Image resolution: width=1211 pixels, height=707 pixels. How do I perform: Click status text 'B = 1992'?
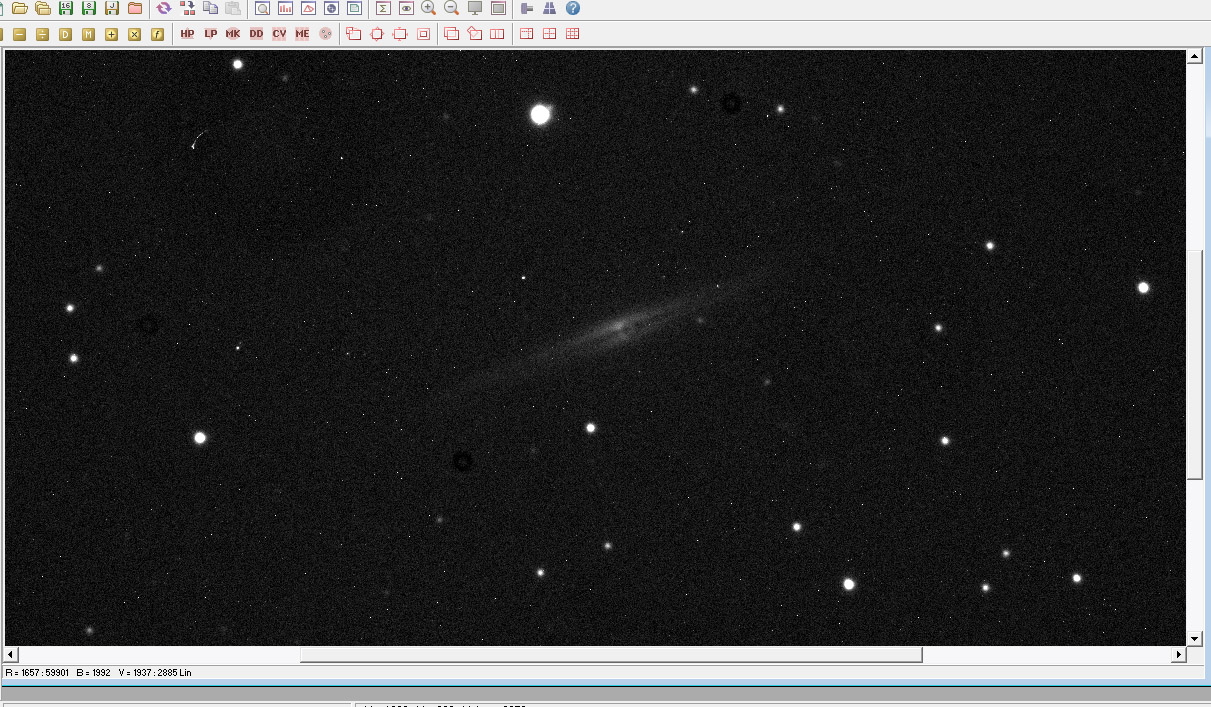click(x=93, y=673)
